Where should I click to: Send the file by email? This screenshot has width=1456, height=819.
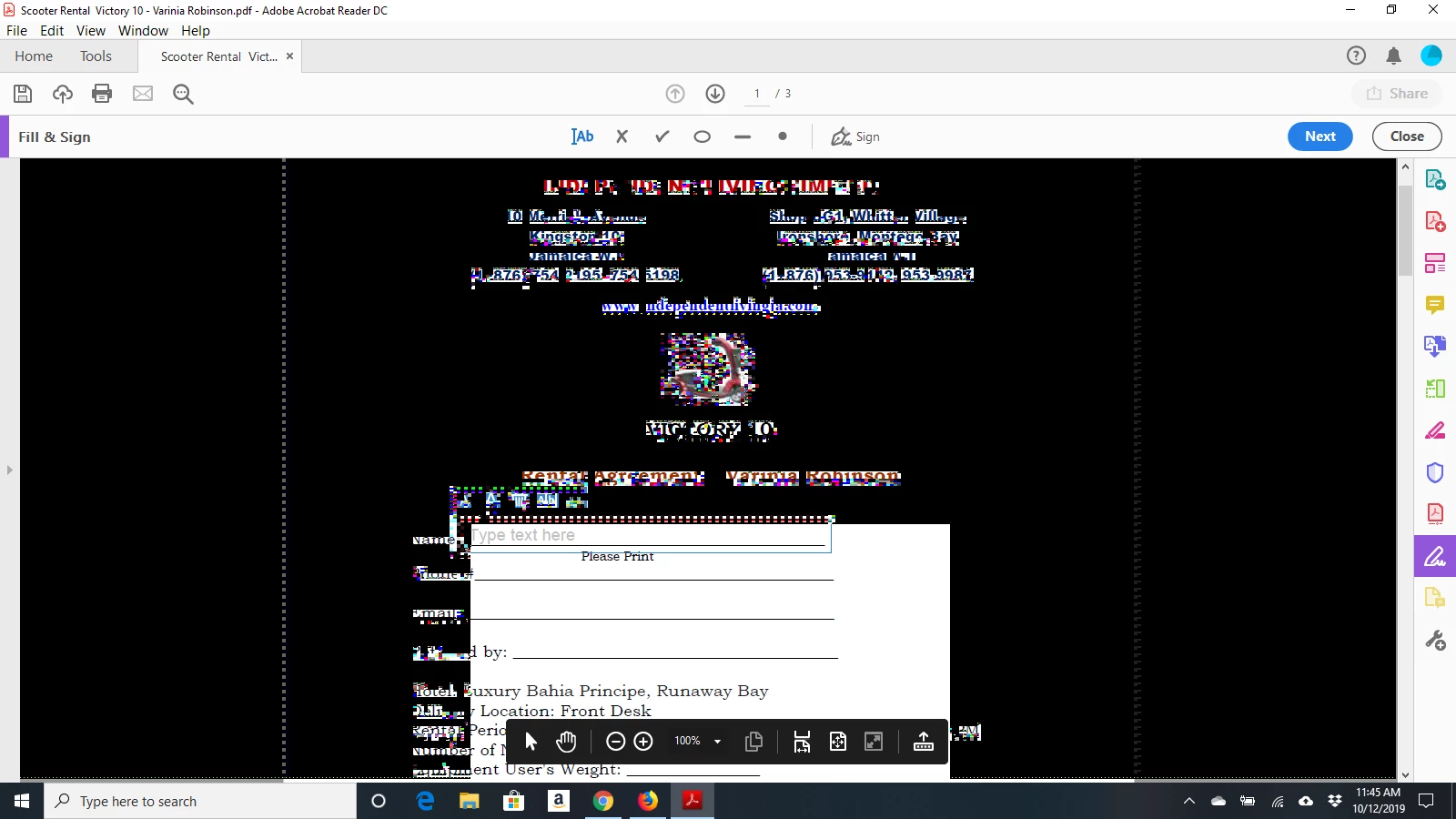[143, 94]
